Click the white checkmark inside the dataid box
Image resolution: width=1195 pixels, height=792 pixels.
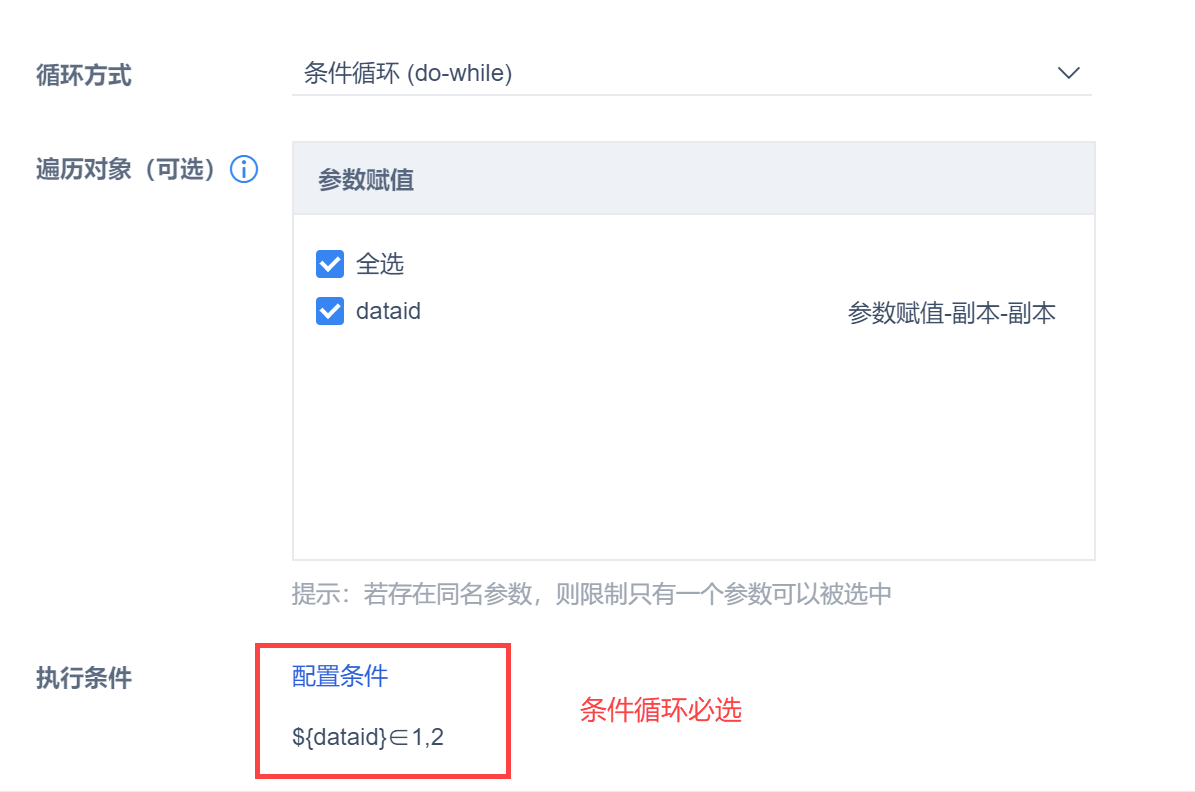point(330,312)
